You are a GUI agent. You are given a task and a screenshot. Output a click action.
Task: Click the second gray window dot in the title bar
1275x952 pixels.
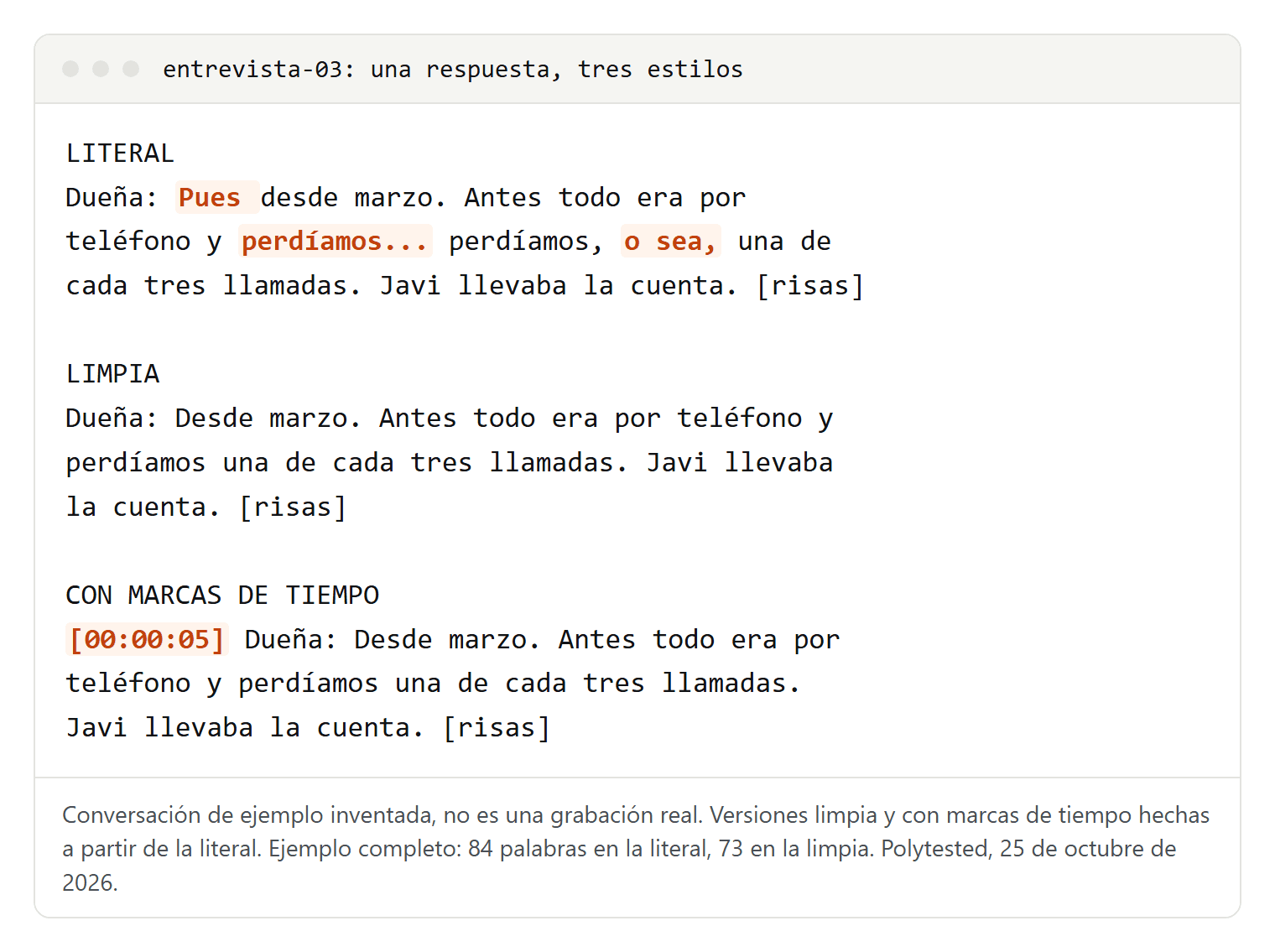coord(101,69)
